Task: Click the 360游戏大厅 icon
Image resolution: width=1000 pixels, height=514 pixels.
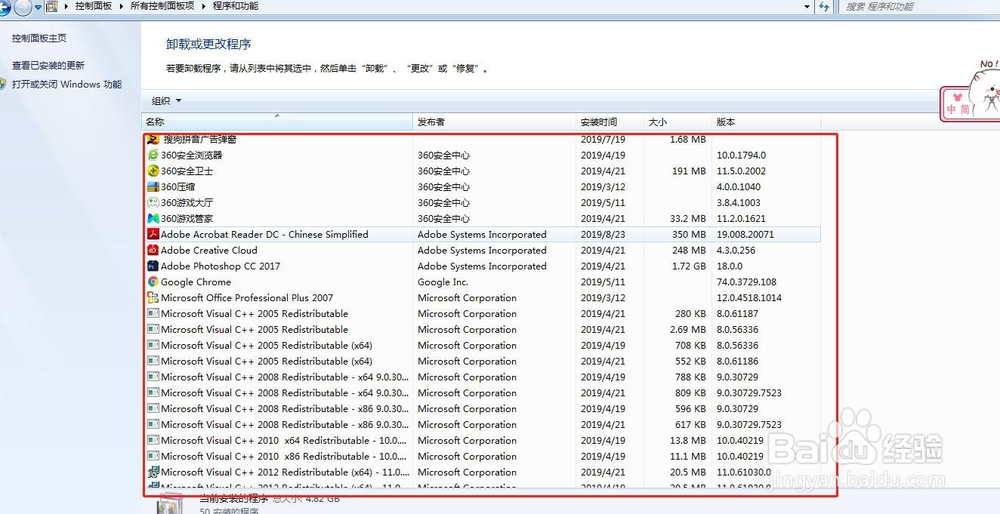Action: pos(153,203)
